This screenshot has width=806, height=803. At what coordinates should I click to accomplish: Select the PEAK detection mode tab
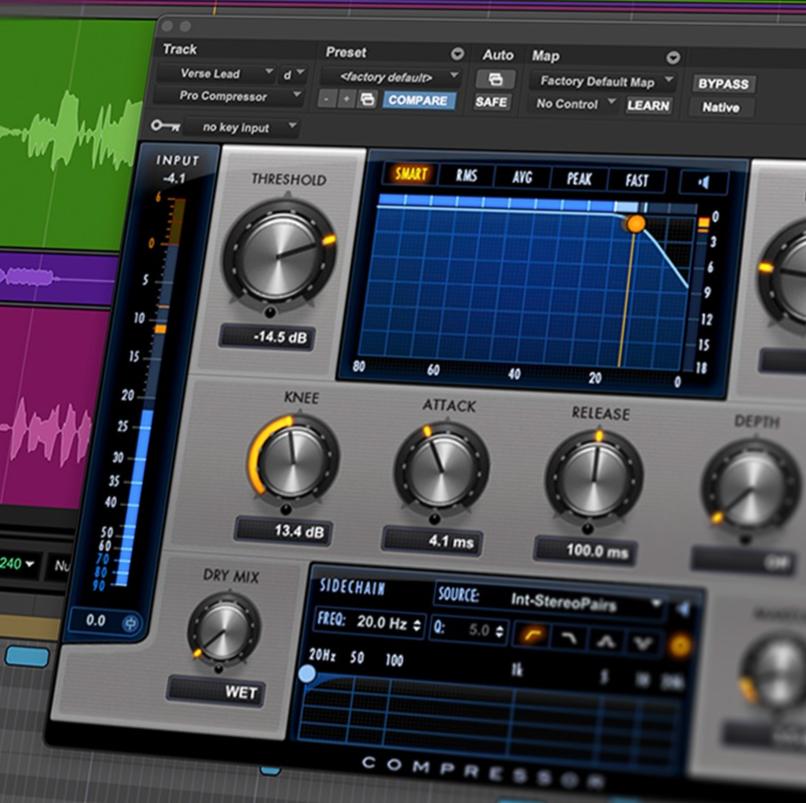pos(579,180)
